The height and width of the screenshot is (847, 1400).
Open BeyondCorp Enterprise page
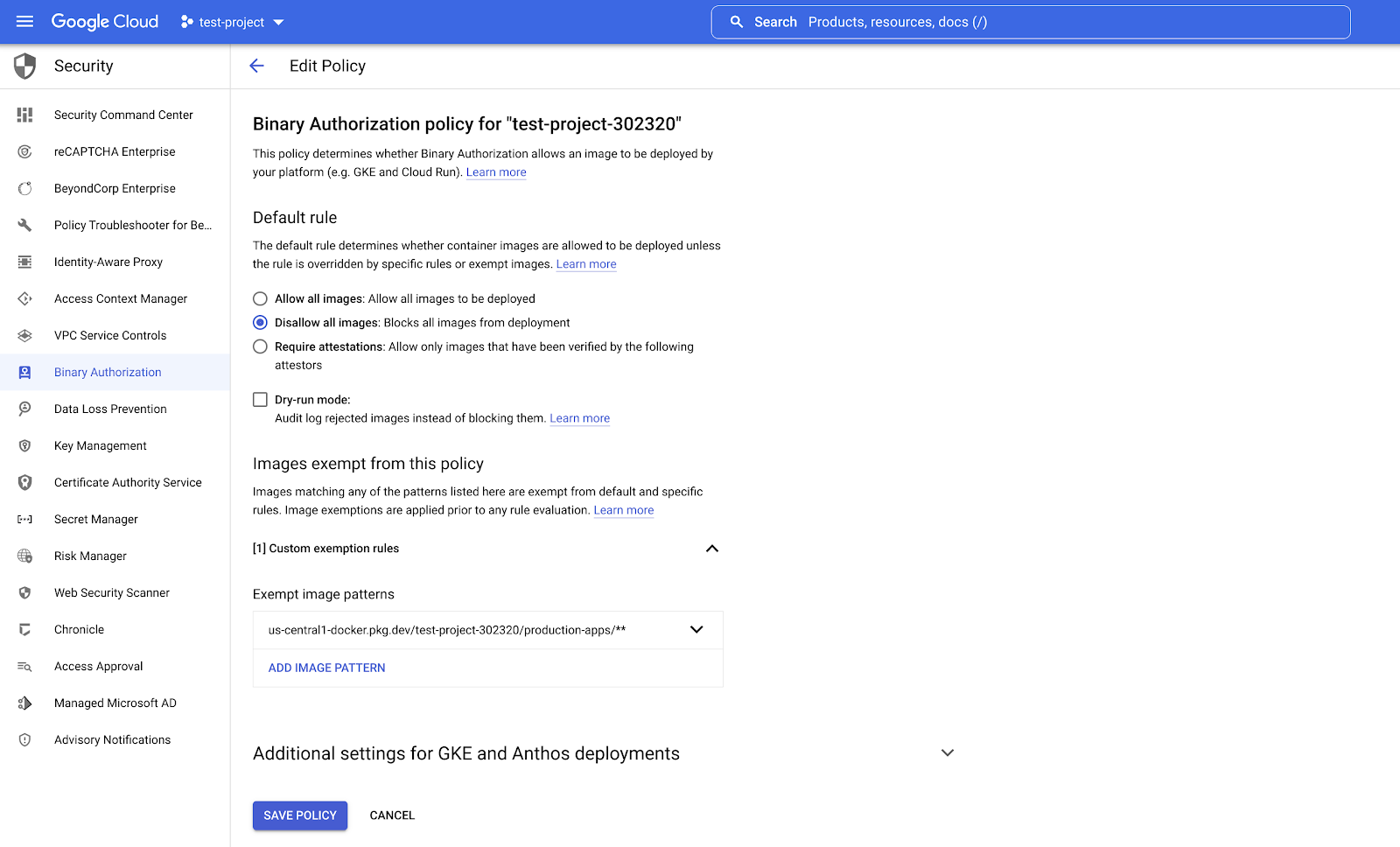point(115,188)
